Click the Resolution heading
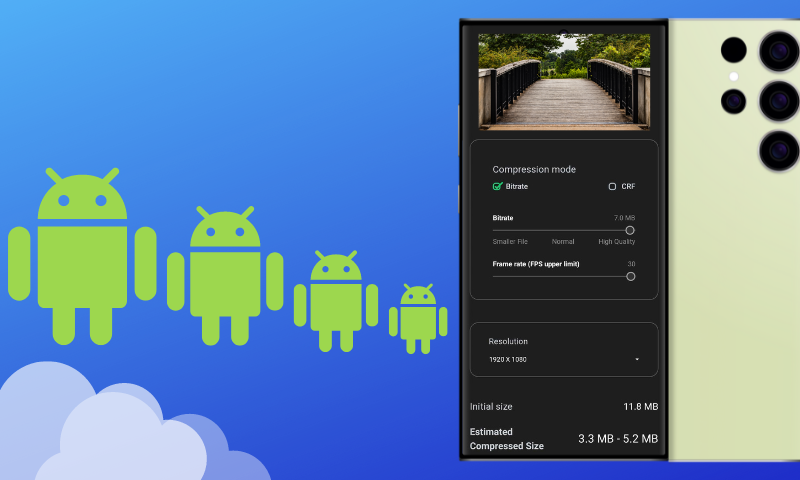Image resolution: width=800 pixels, height=480 pixels. pos(508,341)
